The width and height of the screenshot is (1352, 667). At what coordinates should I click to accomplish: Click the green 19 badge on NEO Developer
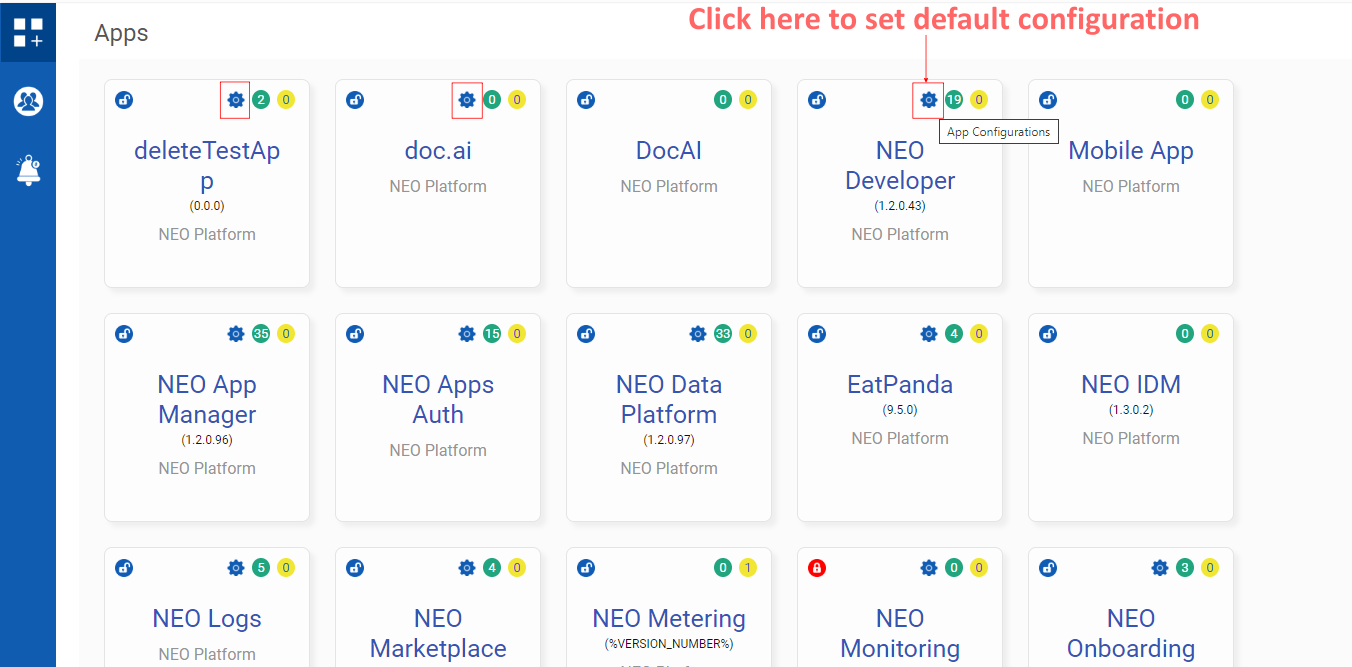coord(954,99)
